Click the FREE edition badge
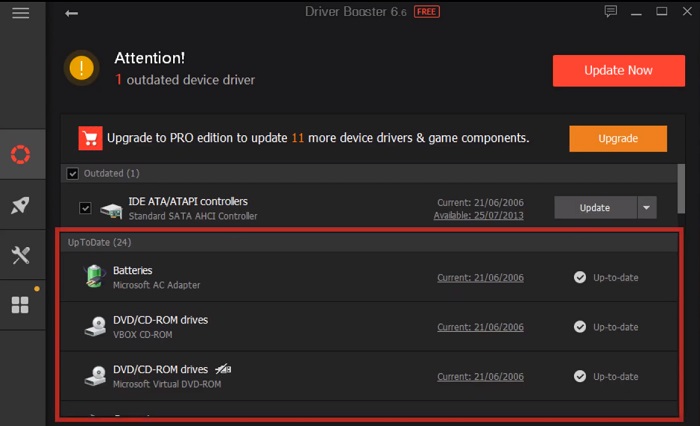The height and width of the screenshot is (426, 700). [x=427, y=12]
